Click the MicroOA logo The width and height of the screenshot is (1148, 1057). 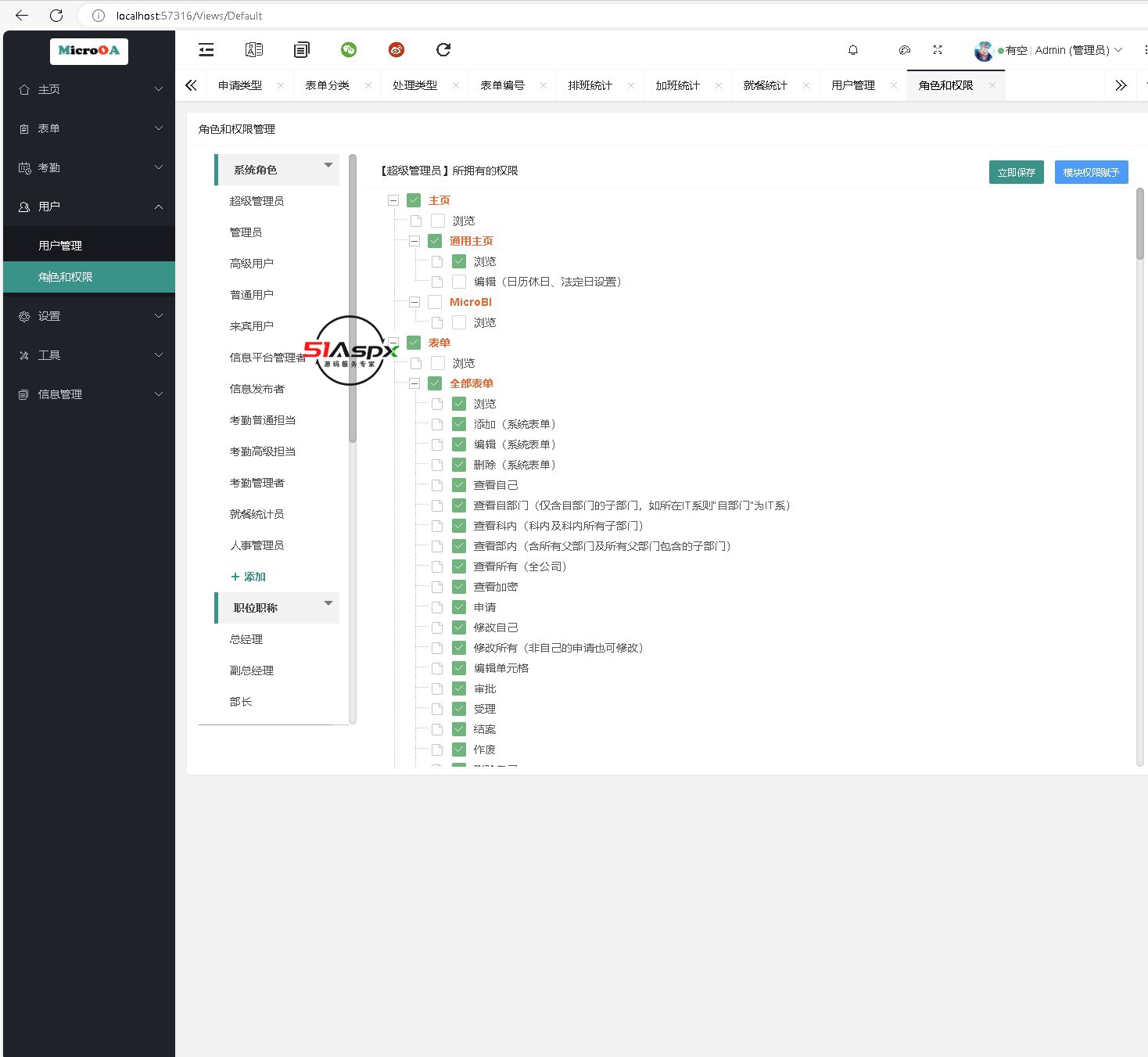tap(89, 51)
